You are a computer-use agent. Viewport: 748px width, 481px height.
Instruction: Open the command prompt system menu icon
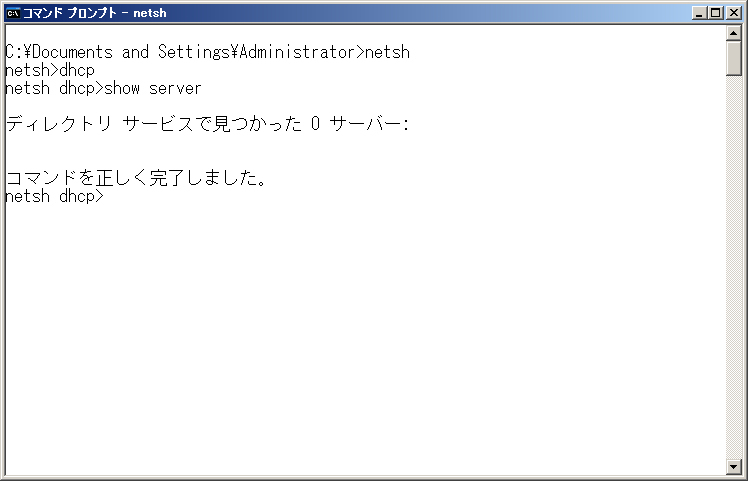pos(13,13)
